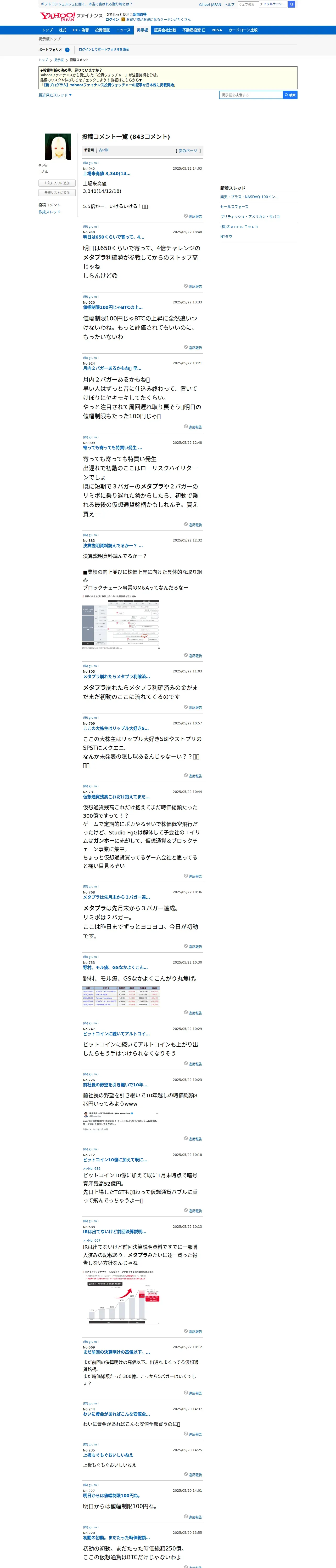Image resolution: width=336 pixels, height=1568 pixels.
Task: Go to 次のページ of comments
Action: (188, 150)
